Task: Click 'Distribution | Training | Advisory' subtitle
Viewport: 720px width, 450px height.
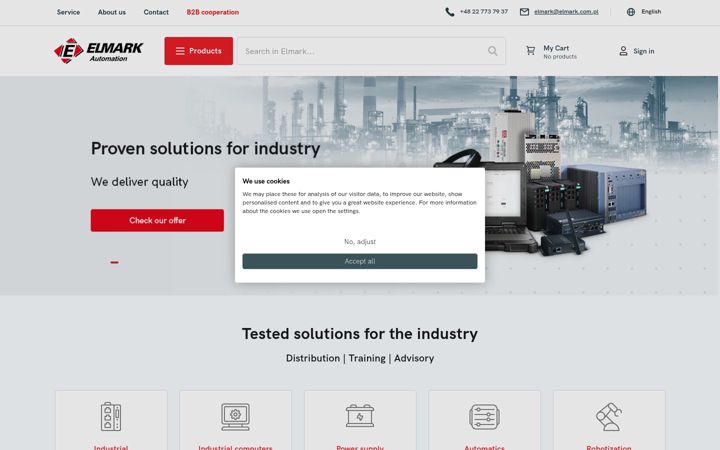Action: tap(360, 358)
